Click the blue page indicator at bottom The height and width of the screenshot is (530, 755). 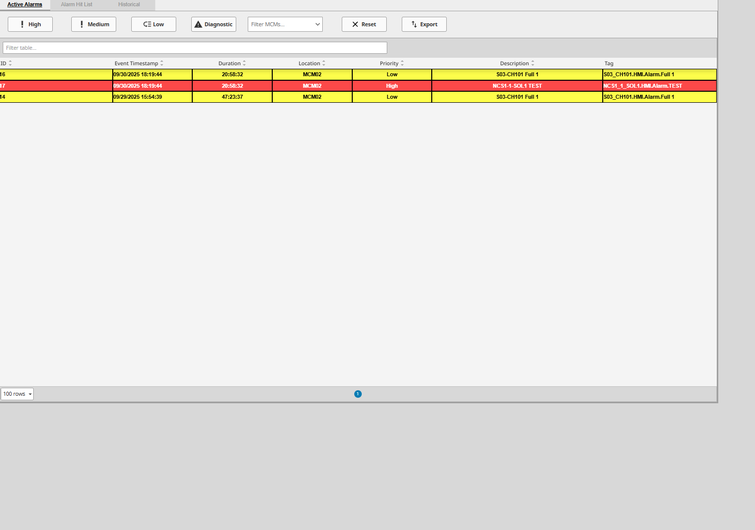358,394
